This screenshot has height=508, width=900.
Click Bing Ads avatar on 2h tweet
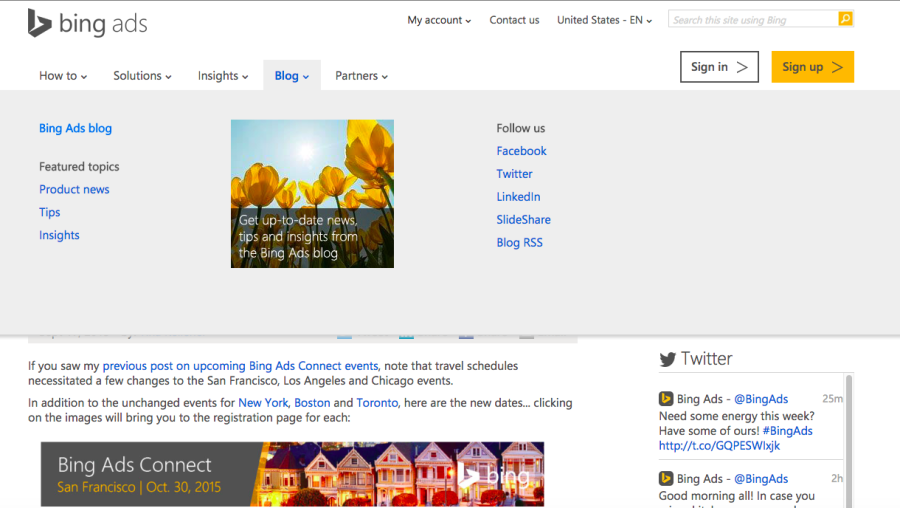click(x=666, y=478)
